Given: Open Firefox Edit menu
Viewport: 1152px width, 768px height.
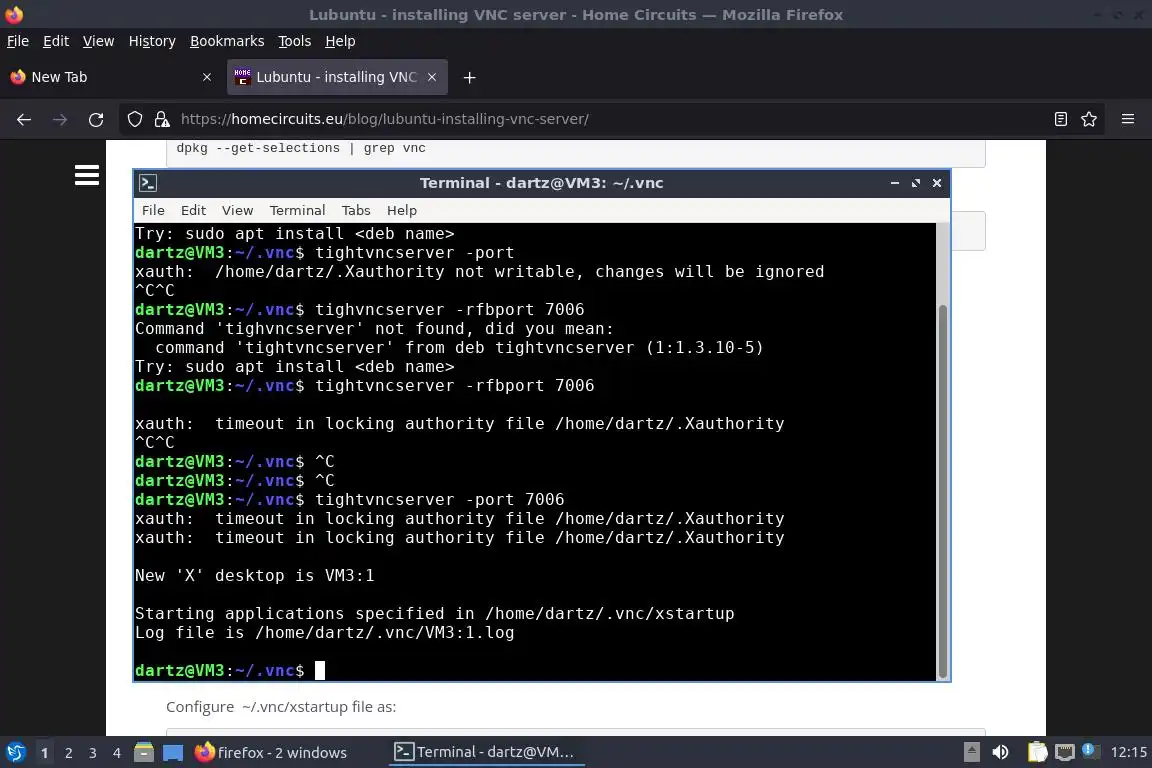Looking at the screenshot, I should coord(56,41).
